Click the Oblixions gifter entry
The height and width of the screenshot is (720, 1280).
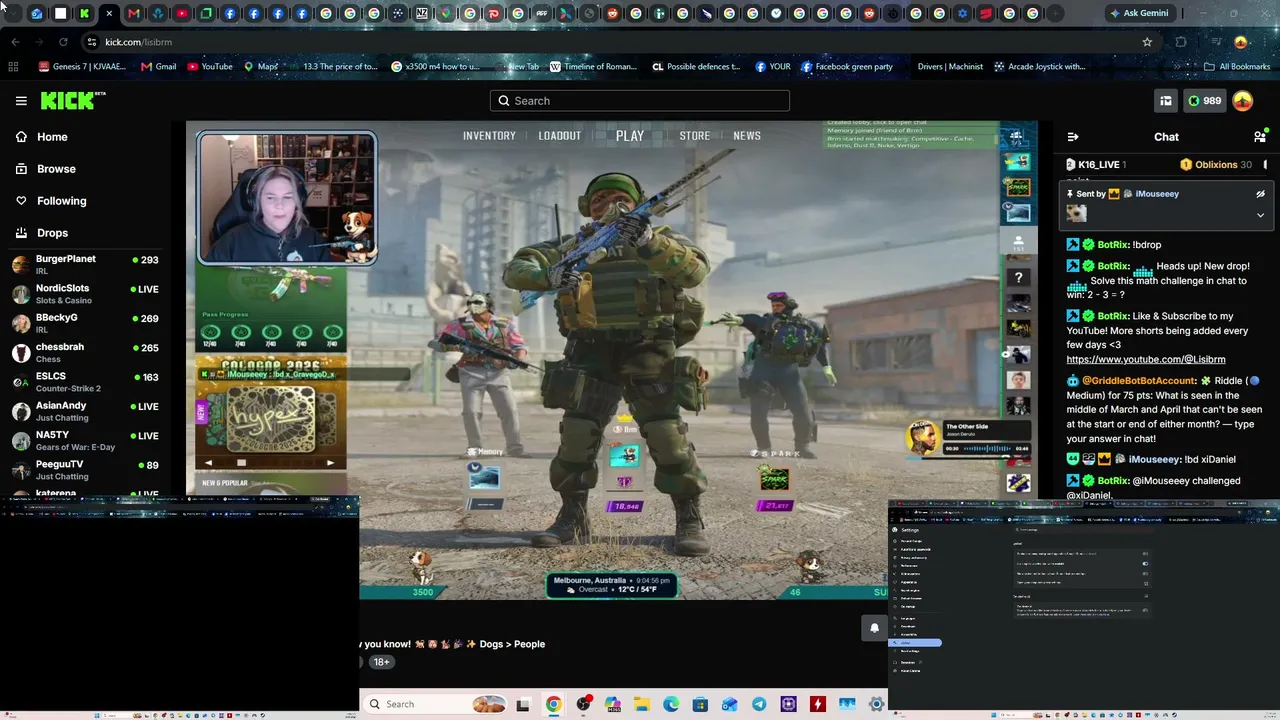point(1215,165)
